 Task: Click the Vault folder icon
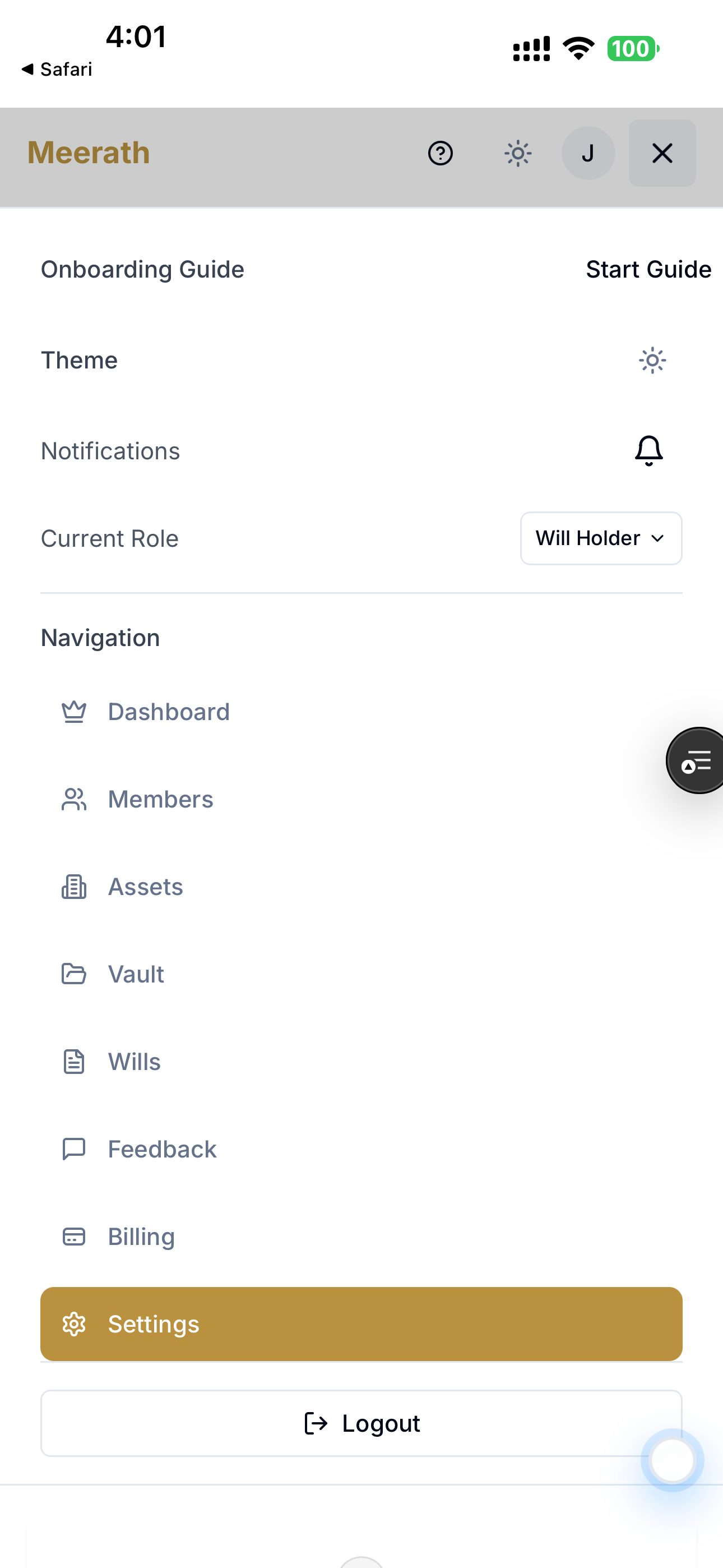click(73, 974)
